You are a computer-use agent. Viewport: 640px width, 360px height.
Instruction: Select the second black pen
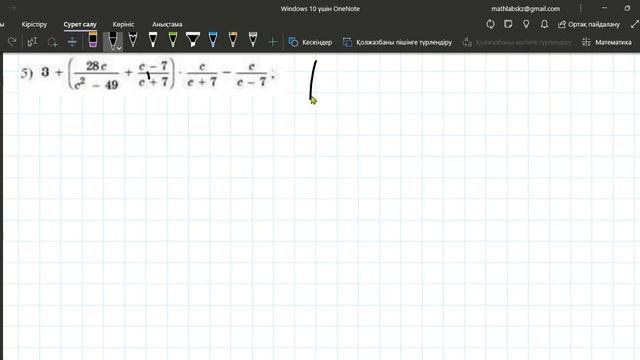pyautogui.click(x=133, y=40)
